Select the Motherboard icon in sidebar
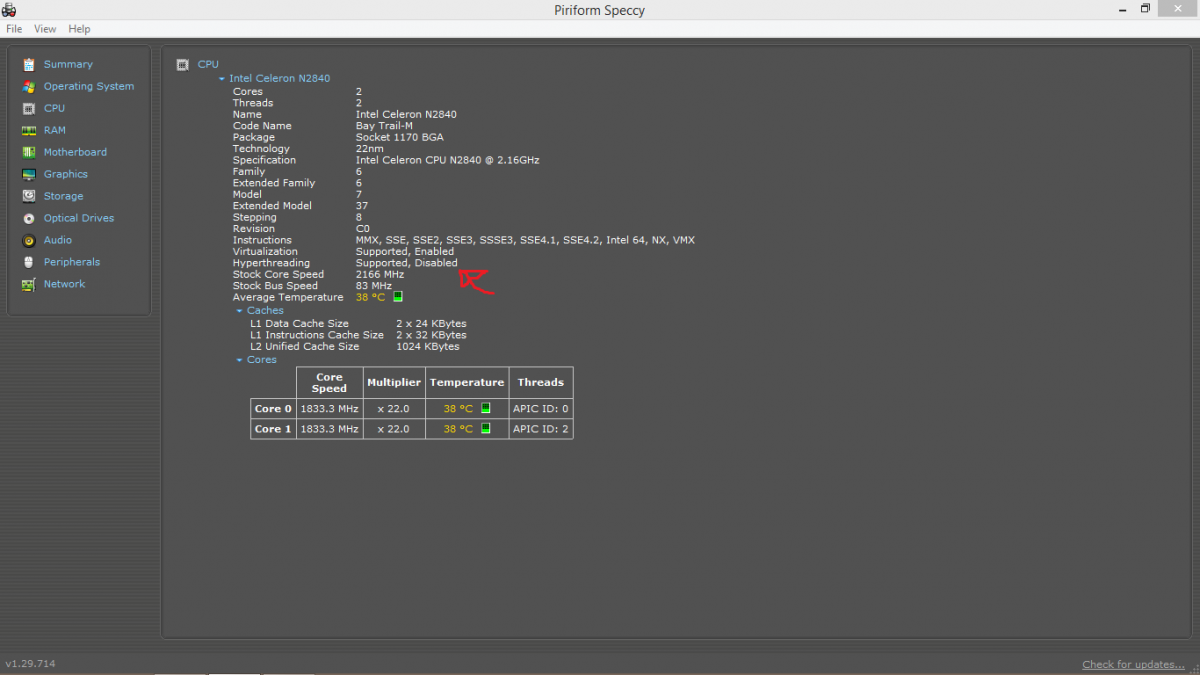The height and width of the screenshot is (675, 1200). [x=28, y=152]
